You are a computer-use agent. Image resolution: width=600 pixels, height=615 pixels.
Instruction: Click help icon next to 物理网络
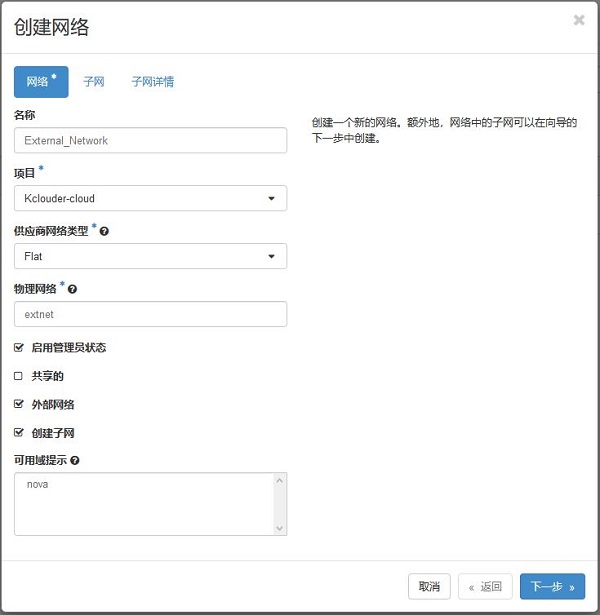(x=72, y=289)
